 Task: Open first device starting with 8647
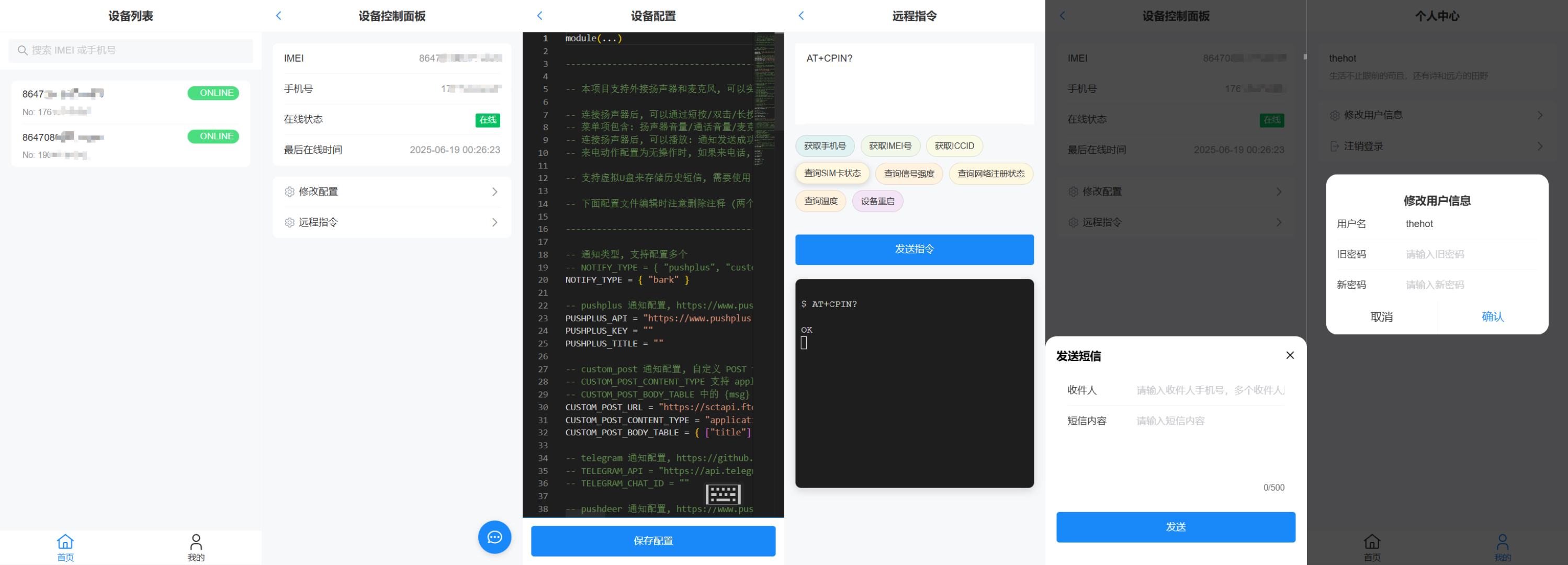[x=130, y=103]
